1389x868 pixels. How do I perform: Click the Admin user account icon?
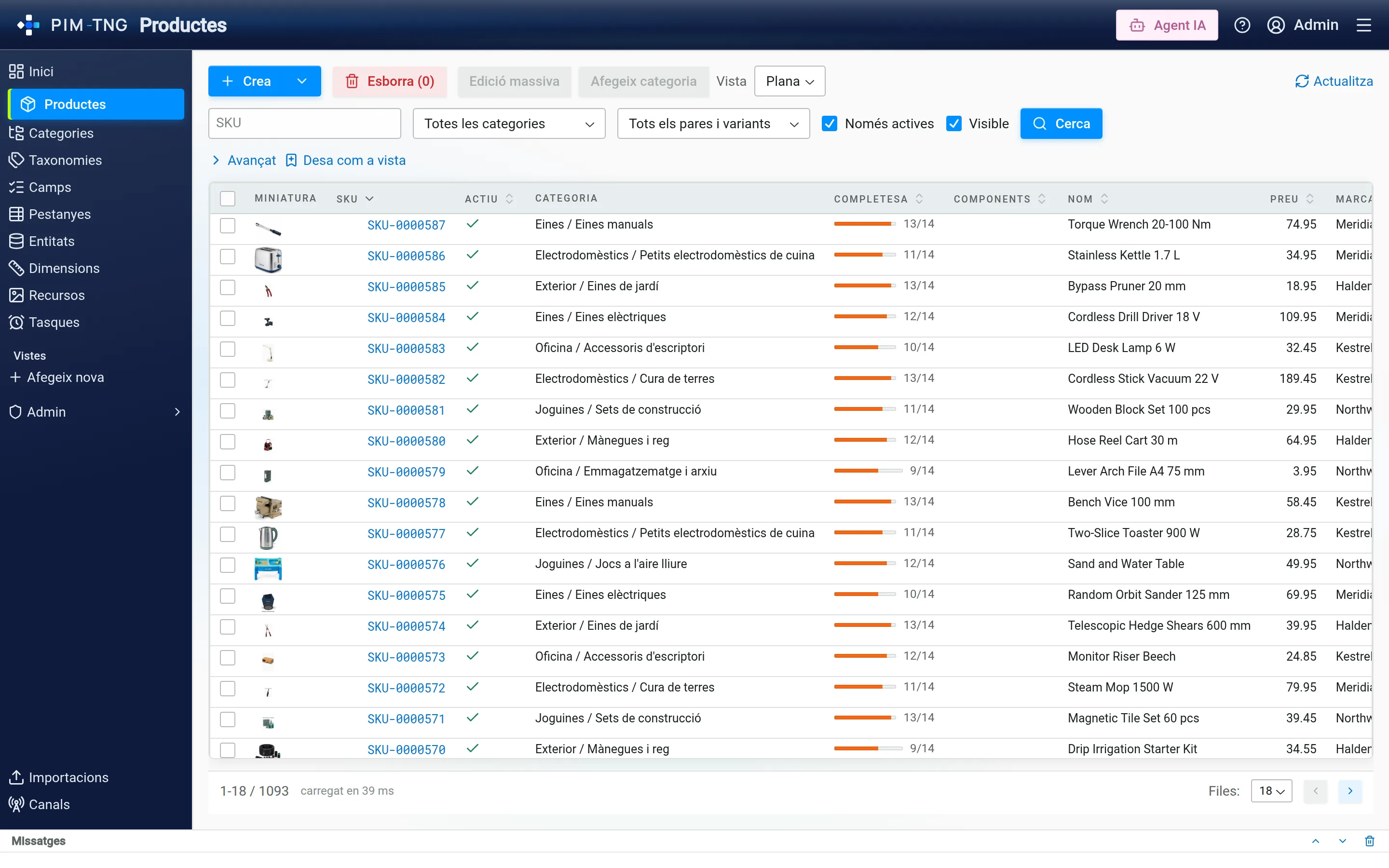(x=1275, y=25)
